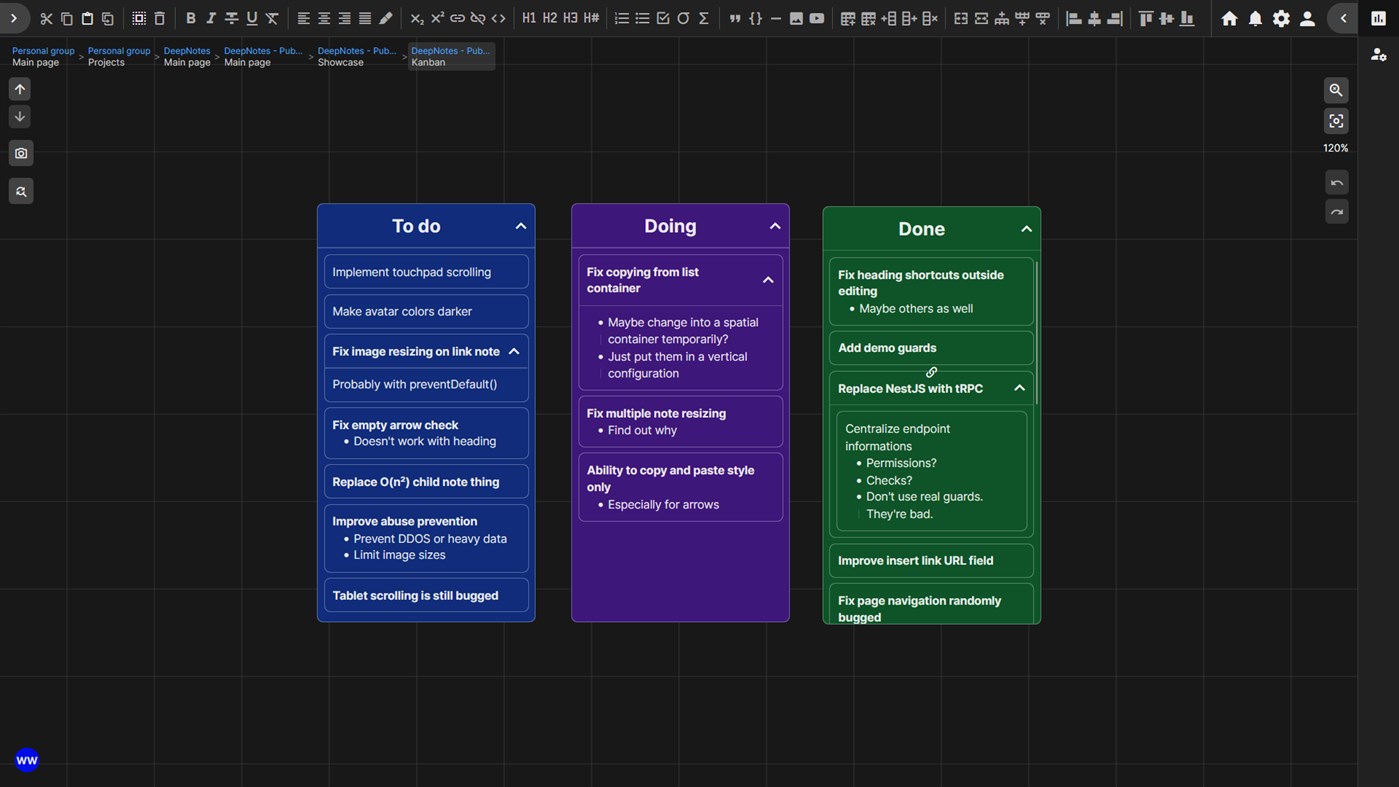The width and height of the screenshot is (1399, 787).
Task: Click the screenshot camera icon on left sidebar
Action: click(20, 153)
